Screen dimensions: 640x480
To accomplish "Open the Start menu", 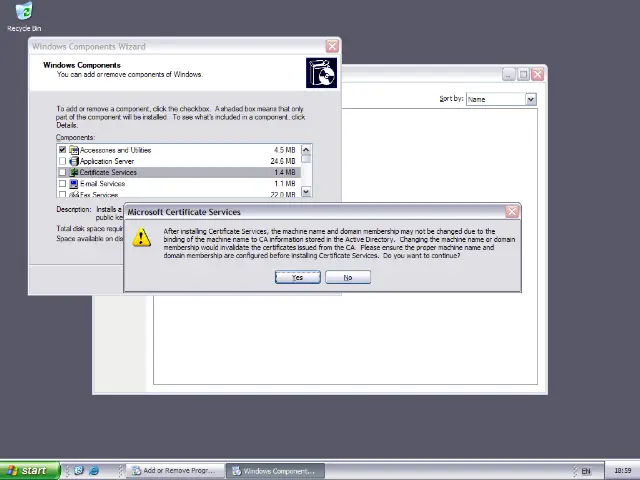I will coord(29,470).
